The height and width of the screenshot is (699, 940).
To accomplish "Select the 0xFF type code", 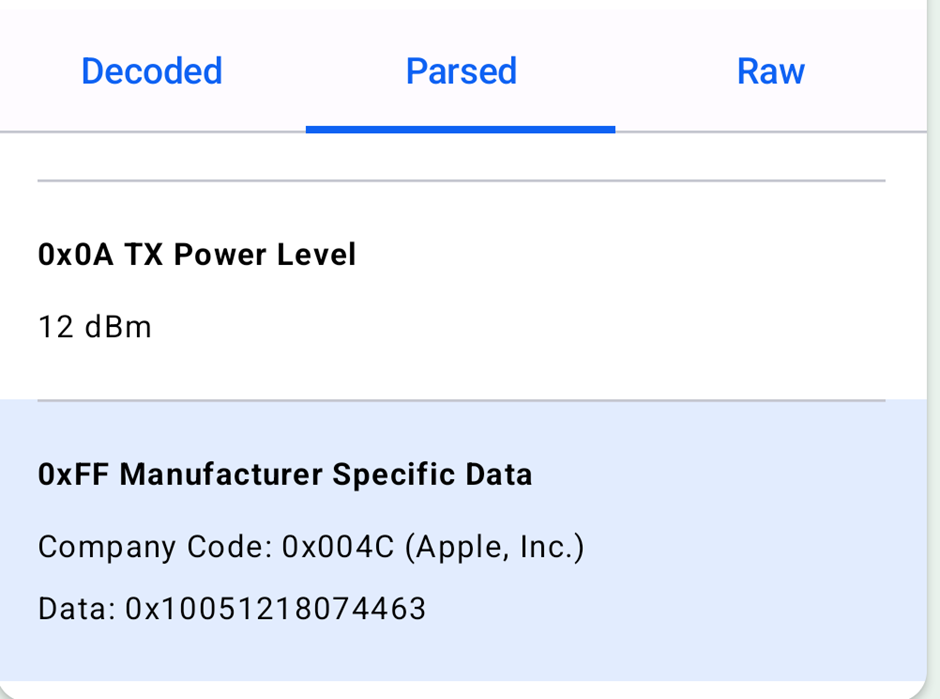I will pyautogui.click(x=73, y=474).
